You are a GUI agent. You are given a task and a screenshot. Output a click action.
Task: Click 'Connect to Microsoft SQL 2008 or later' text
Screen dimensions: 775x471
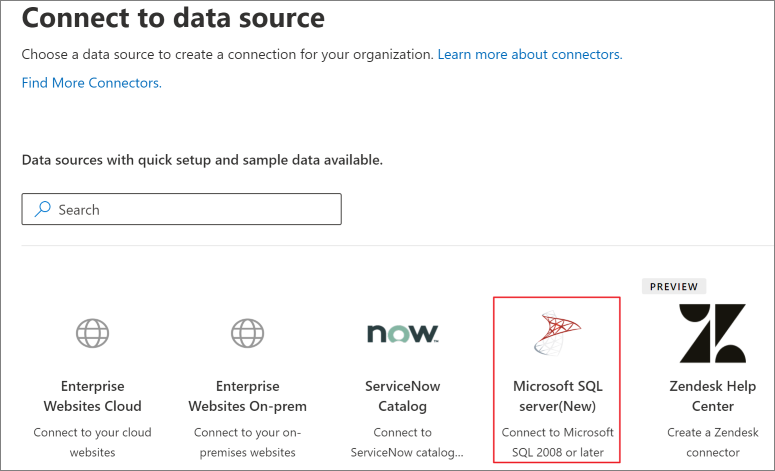pyautogui.click(x=558, y=442)
